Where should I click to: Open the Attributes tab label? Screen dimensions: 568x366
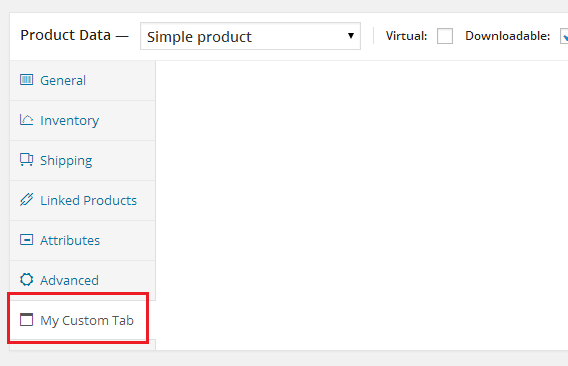point(70,240)
